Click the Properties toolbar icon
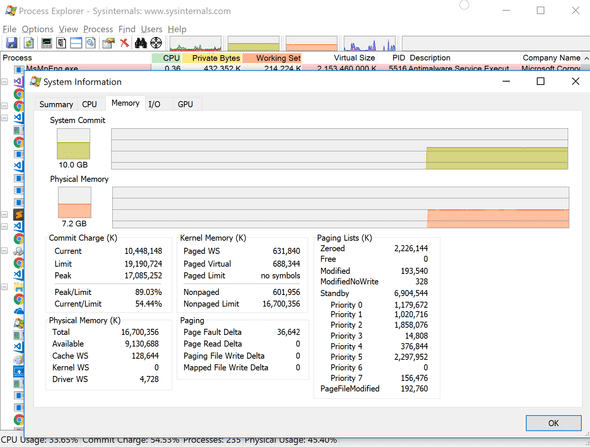The width and height of the screenshot is (590, 447). 108,43
